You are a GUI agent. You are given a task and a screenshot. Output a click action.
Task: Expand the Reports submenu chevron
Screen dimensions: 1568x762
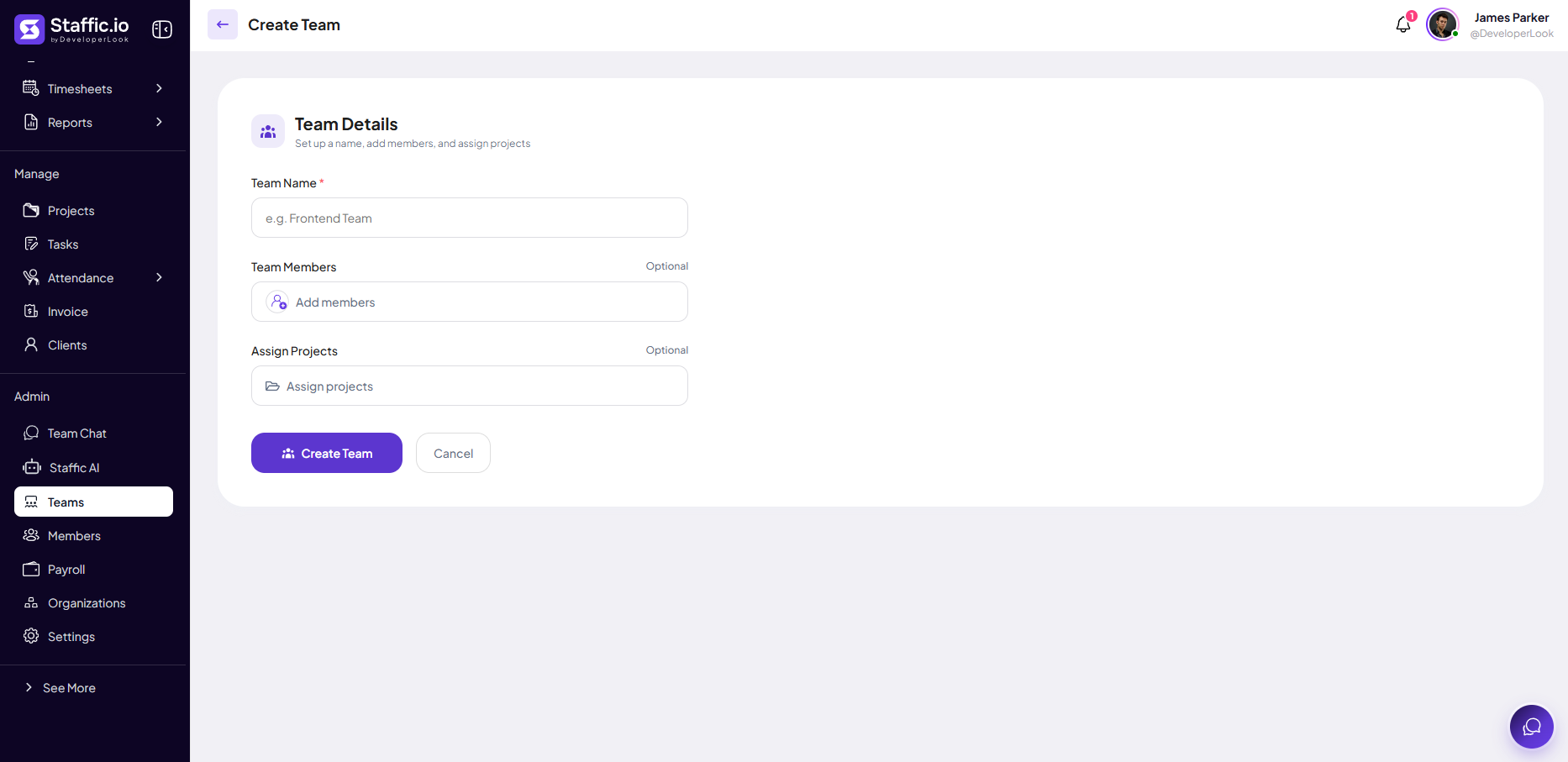point(159,122)
